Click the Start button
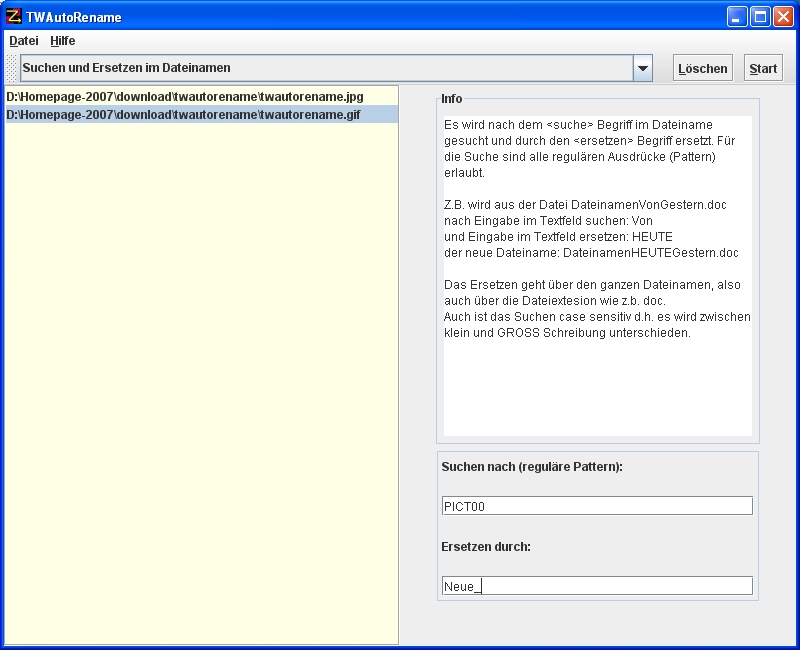 pos(763,68)
